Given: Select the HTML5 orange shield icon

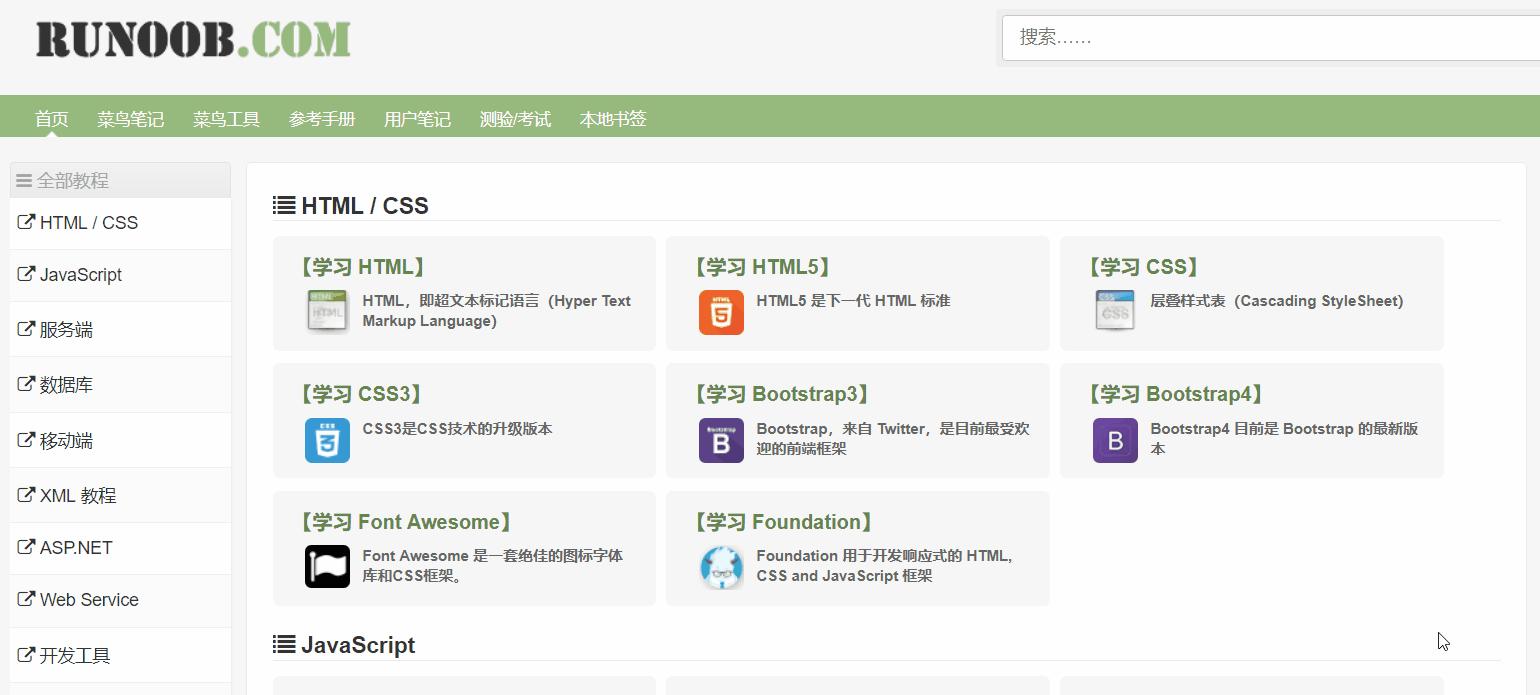Looking at the screenshot, I should (721, 312).
